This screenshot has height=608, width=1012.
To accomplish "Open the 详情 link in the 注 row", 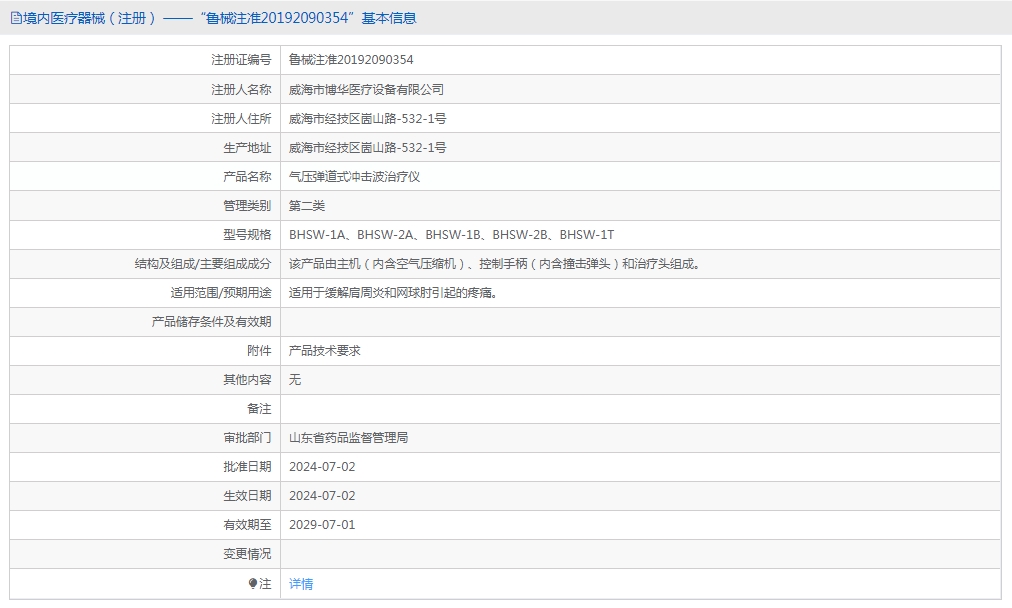I will pyautogui.click(x=301, y=583).
